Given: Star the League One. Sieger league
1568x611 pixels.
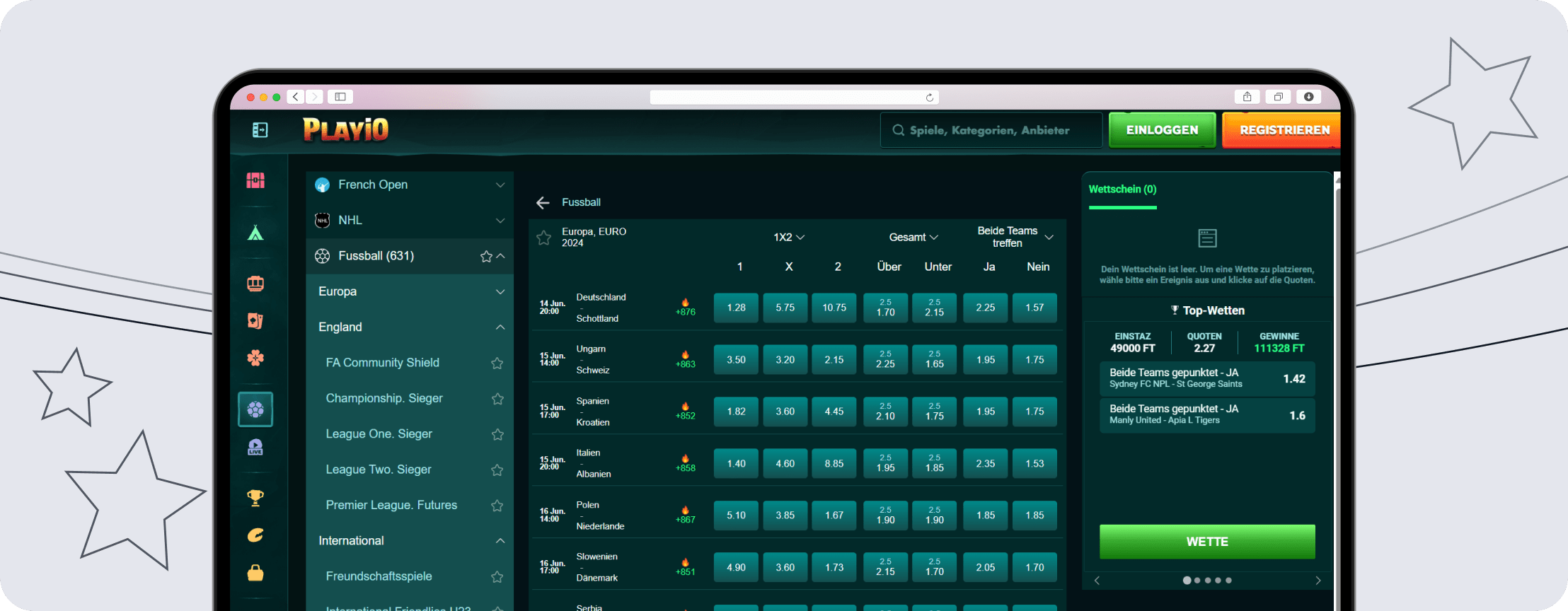Looking at the screenshot, I should (x=497, y=434).
